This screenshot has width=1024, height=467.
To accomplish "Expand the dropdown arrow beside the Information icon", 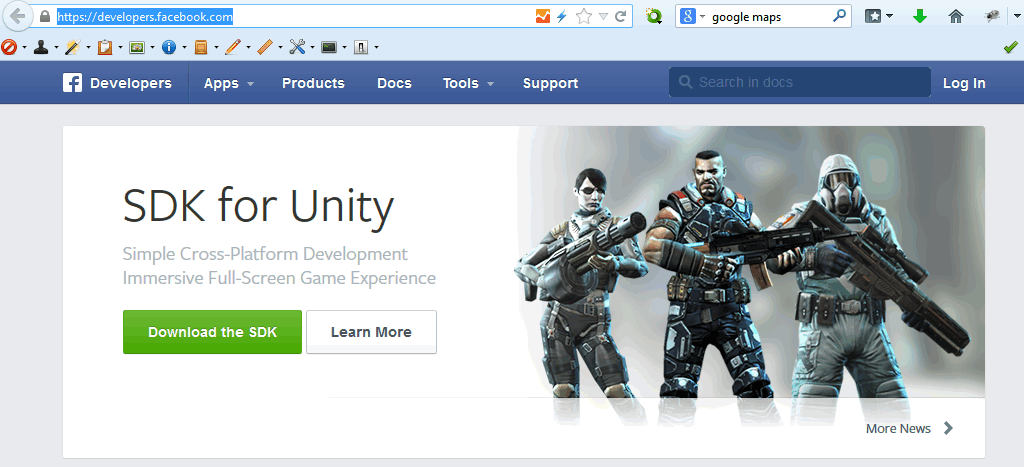I will (184, 48).
